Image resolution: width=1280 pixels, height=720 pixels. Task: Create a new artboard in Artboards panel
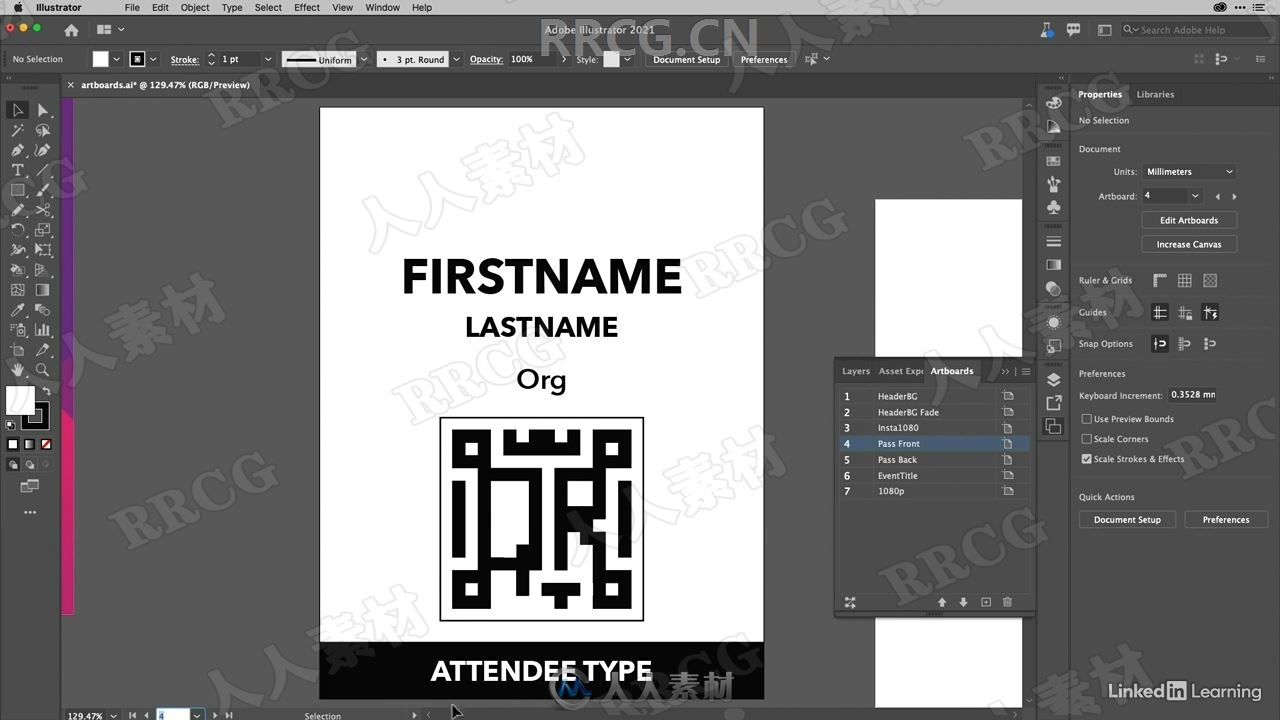[986, 602]
